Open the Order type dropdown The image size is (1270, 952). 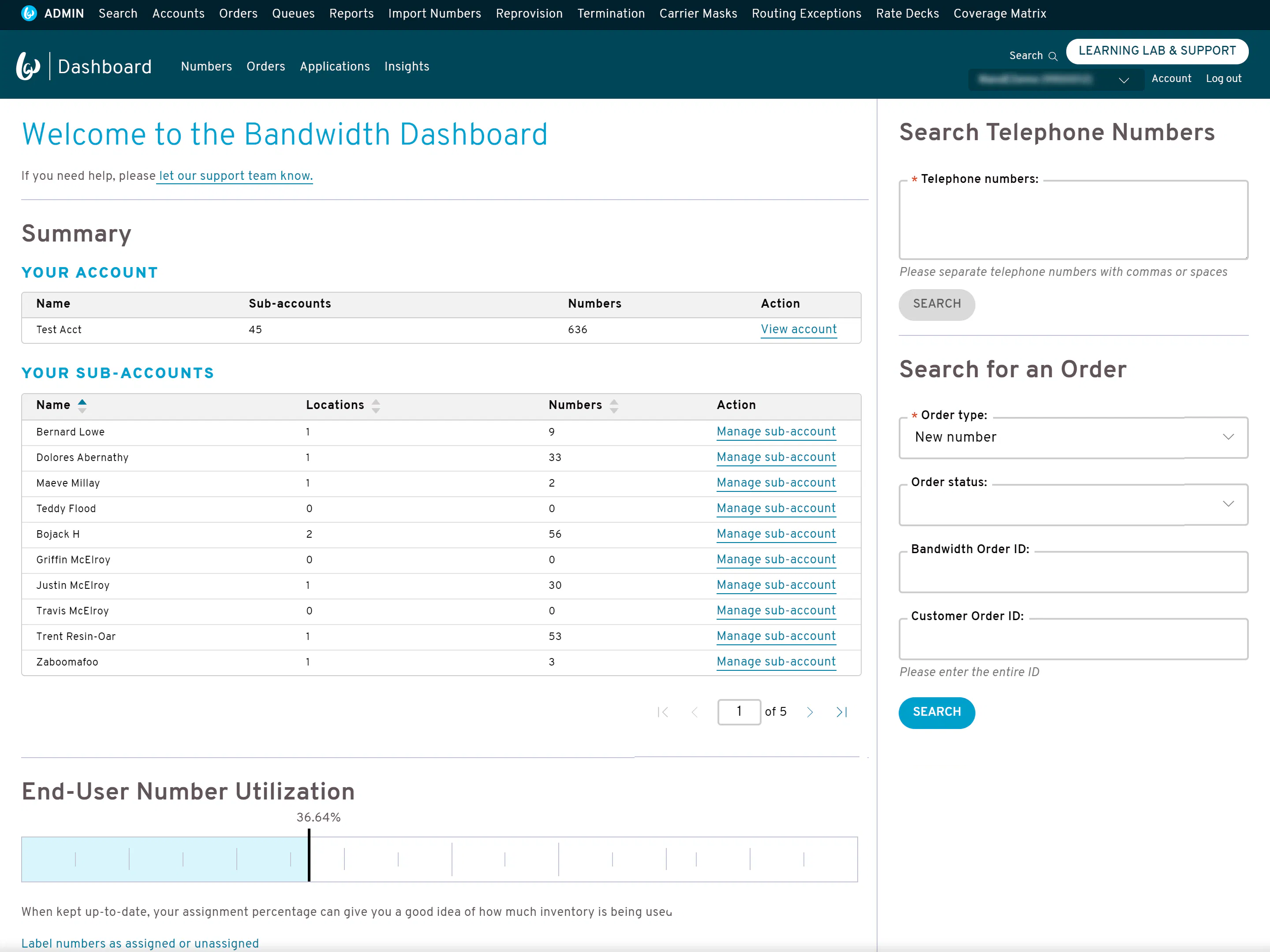tap(1072, 437)
